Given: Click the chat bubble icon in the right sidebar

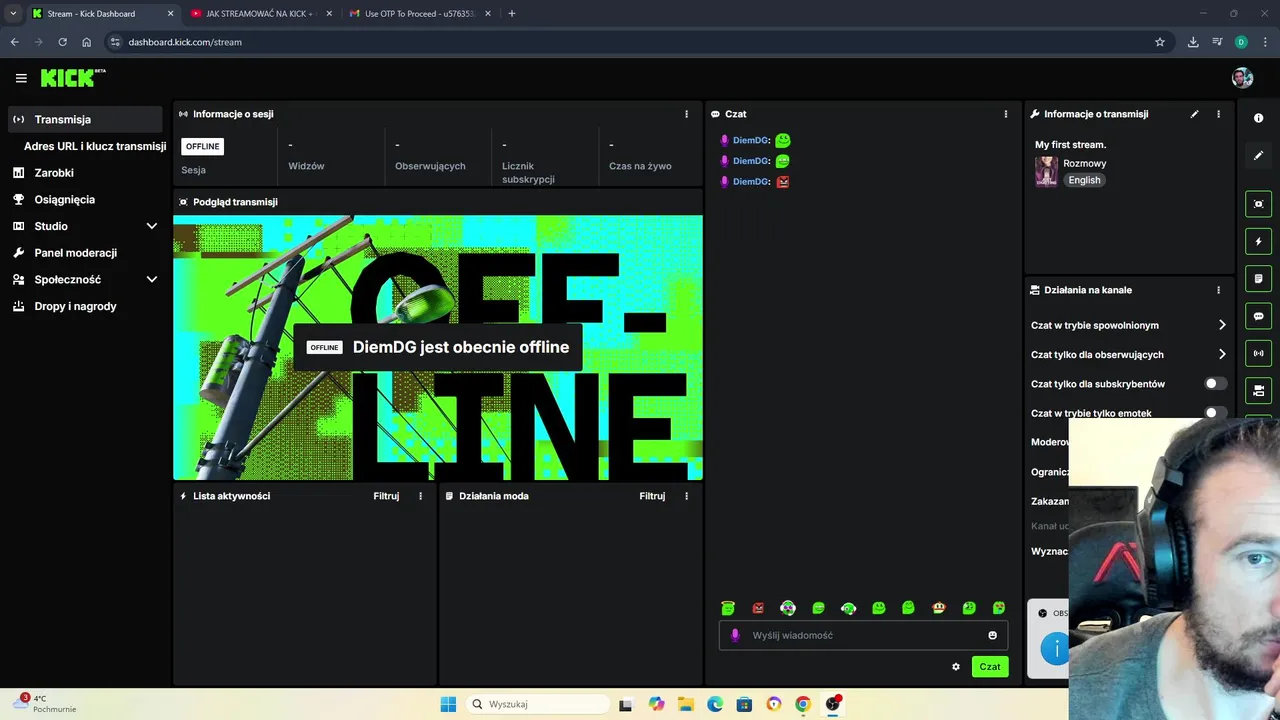Looking at the screenshot, I should (x=1258, y=316).
